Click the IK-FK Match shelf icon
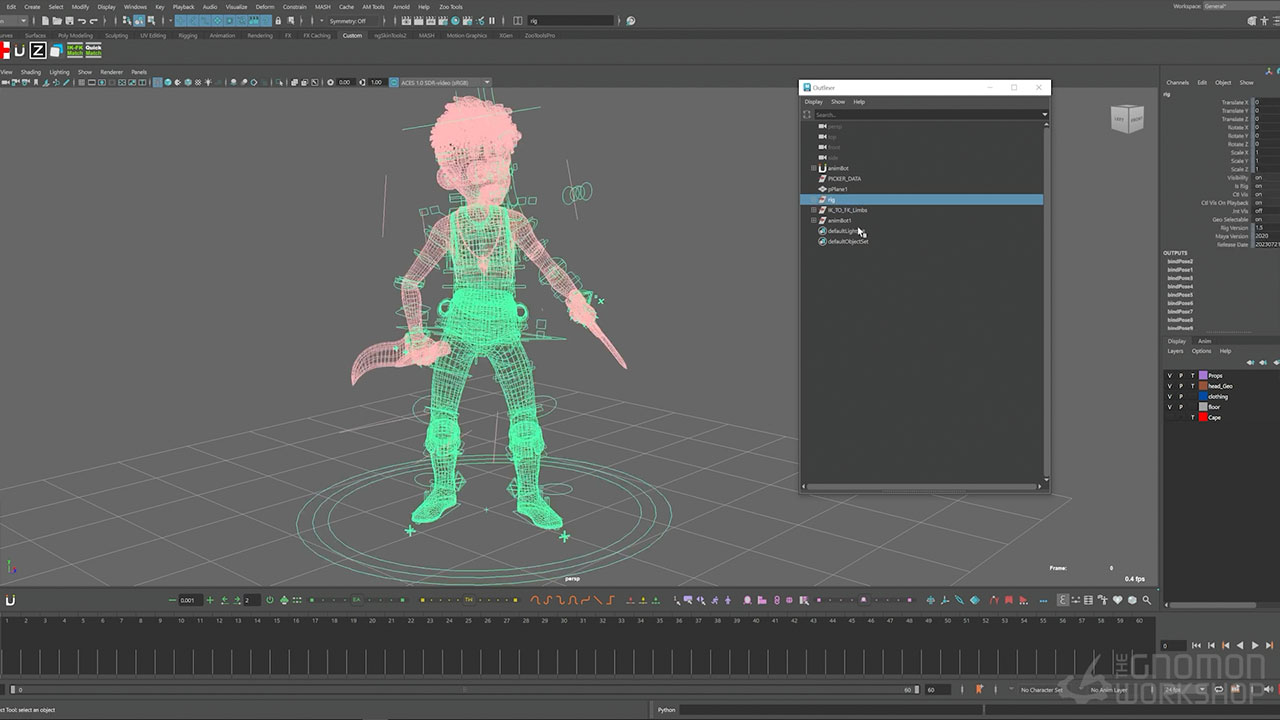Image resolution: width=1280 pixels, height=720 pixels. click(75, 50)
